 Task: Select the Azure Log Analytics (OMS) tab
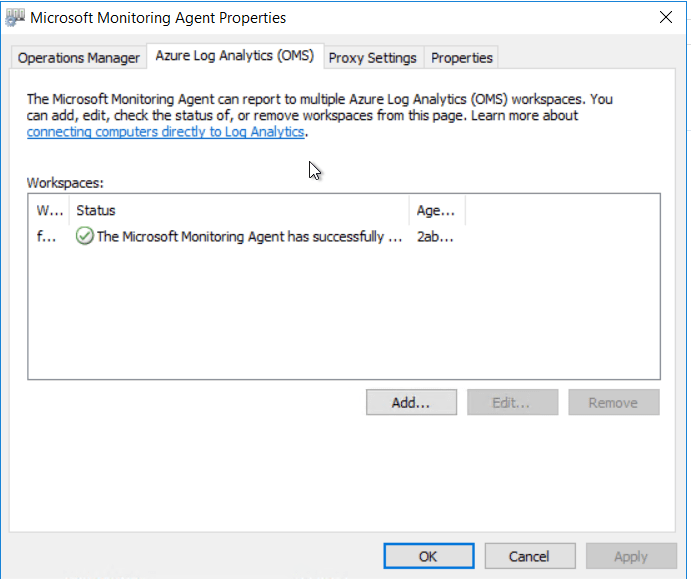pyautogui.click(x=234, y=57)
